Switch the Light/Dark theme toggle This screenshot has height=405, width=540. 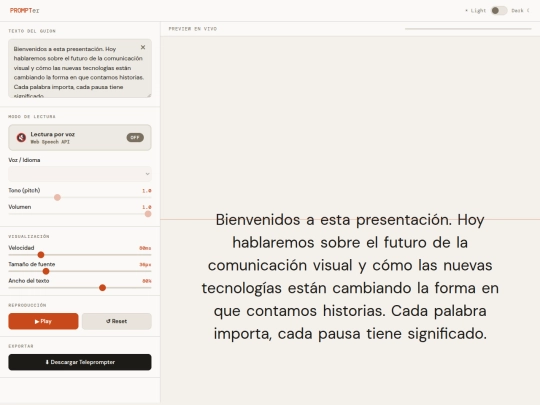coord(499,11)
